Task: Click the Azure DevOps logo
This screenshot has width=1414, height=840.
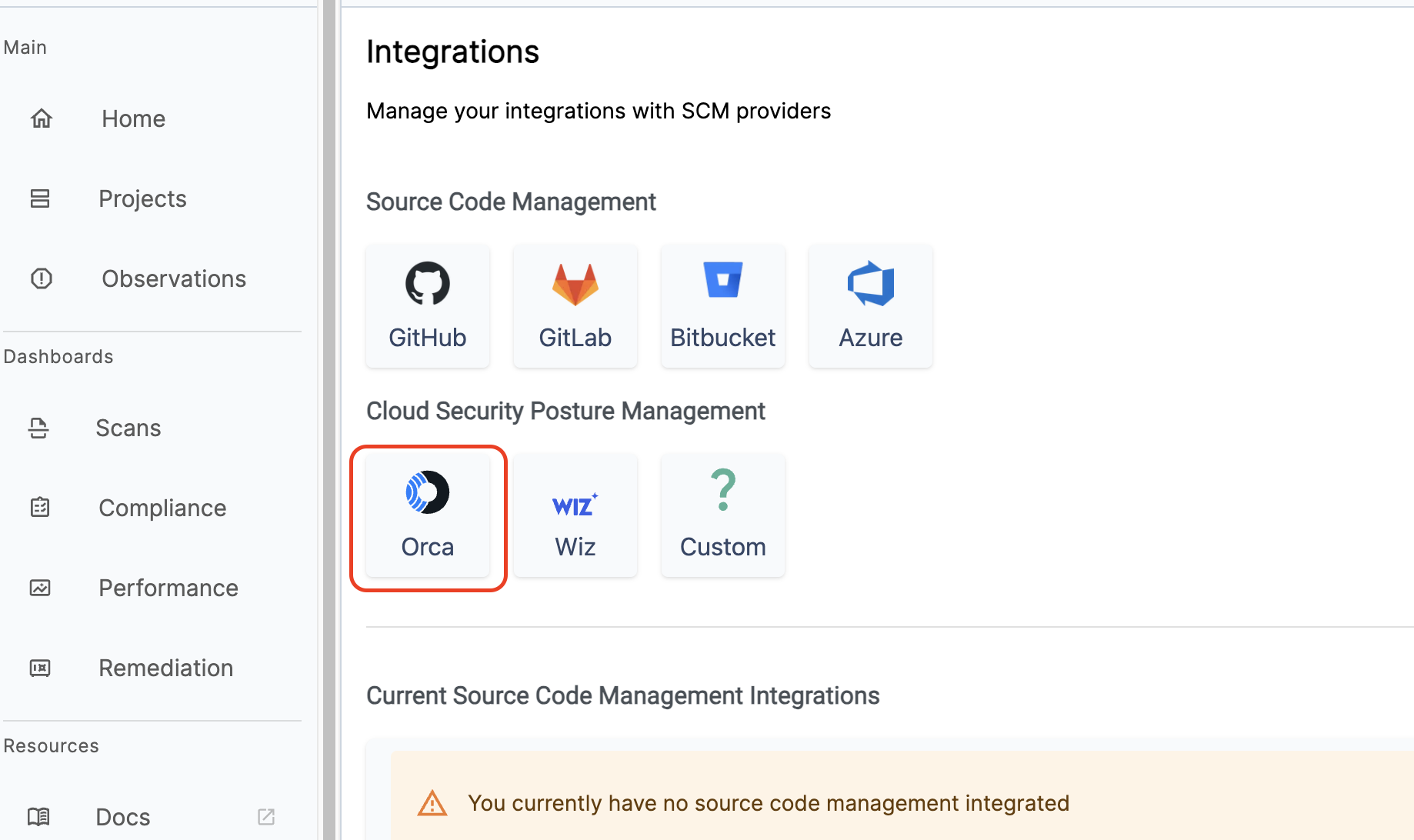Action: click(x=871, y=283)
